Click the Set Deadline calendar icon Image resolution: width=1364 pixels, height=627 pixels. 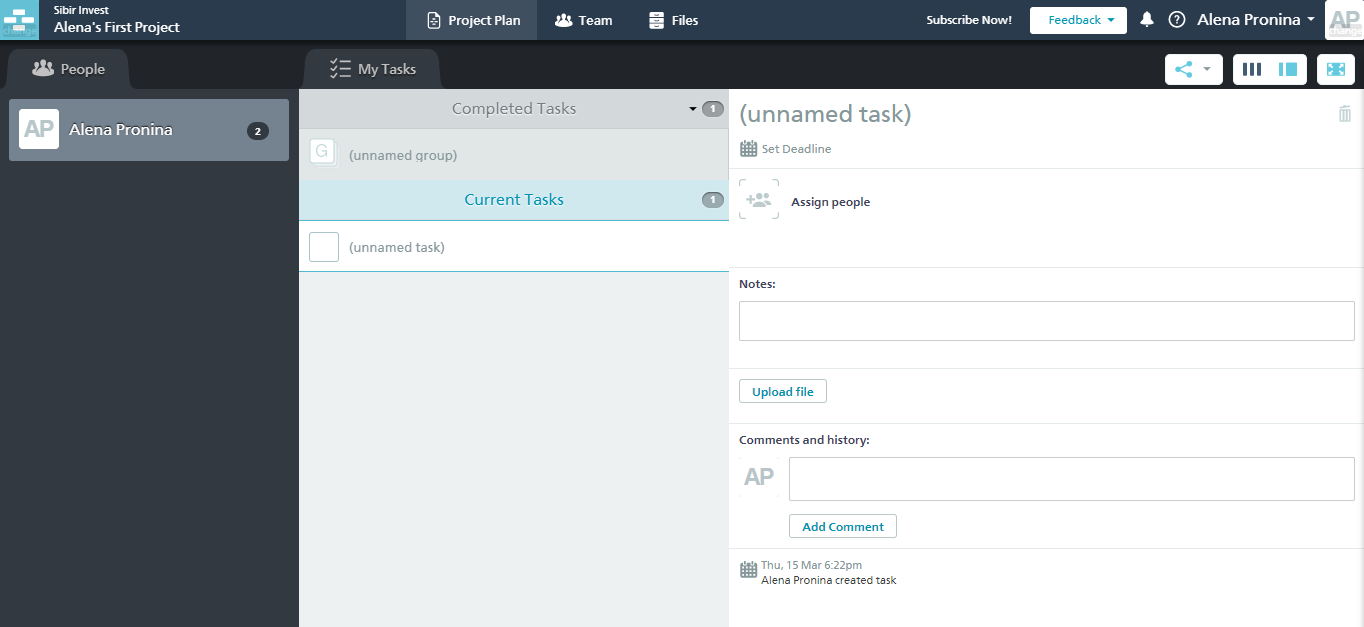tap(748, 149)
